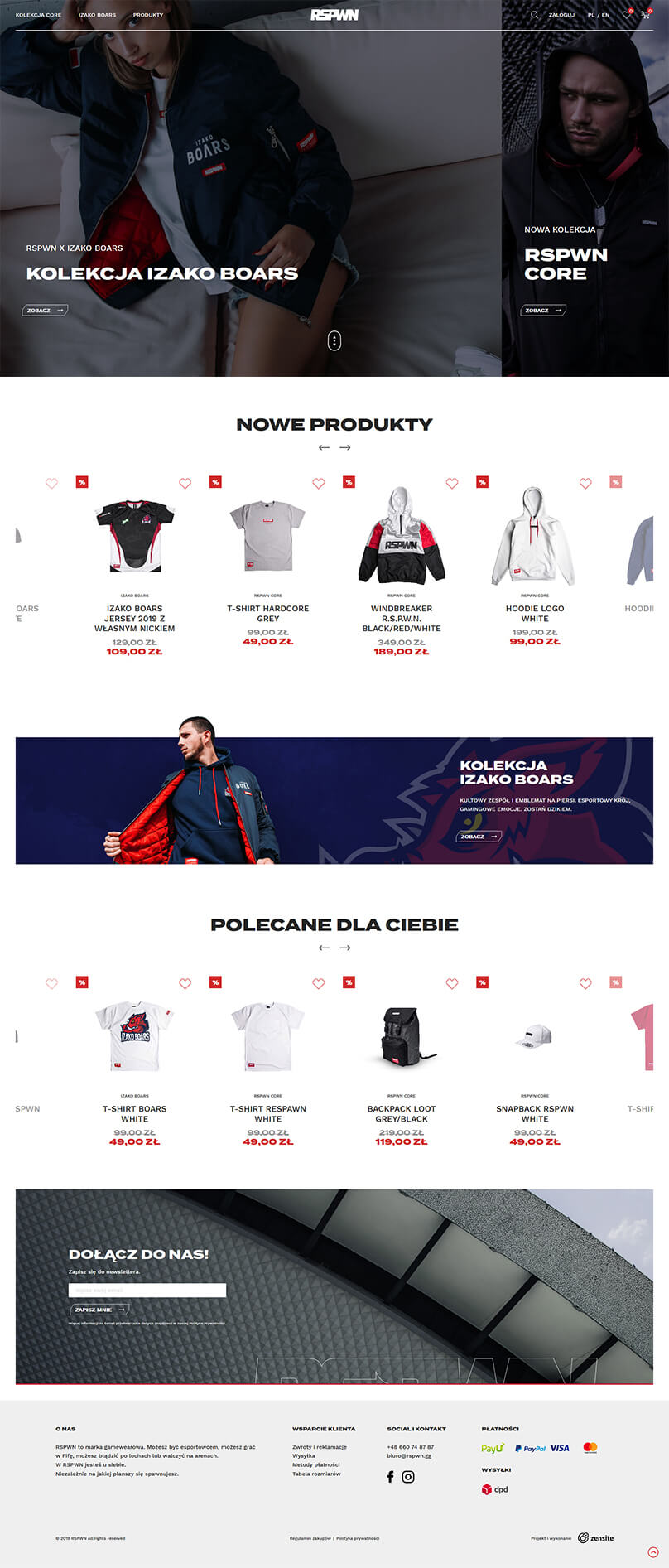Visit the RSPWN Facebook page icon
The height and width of the screenshot is (1568, 669).
click(390, 1476)
